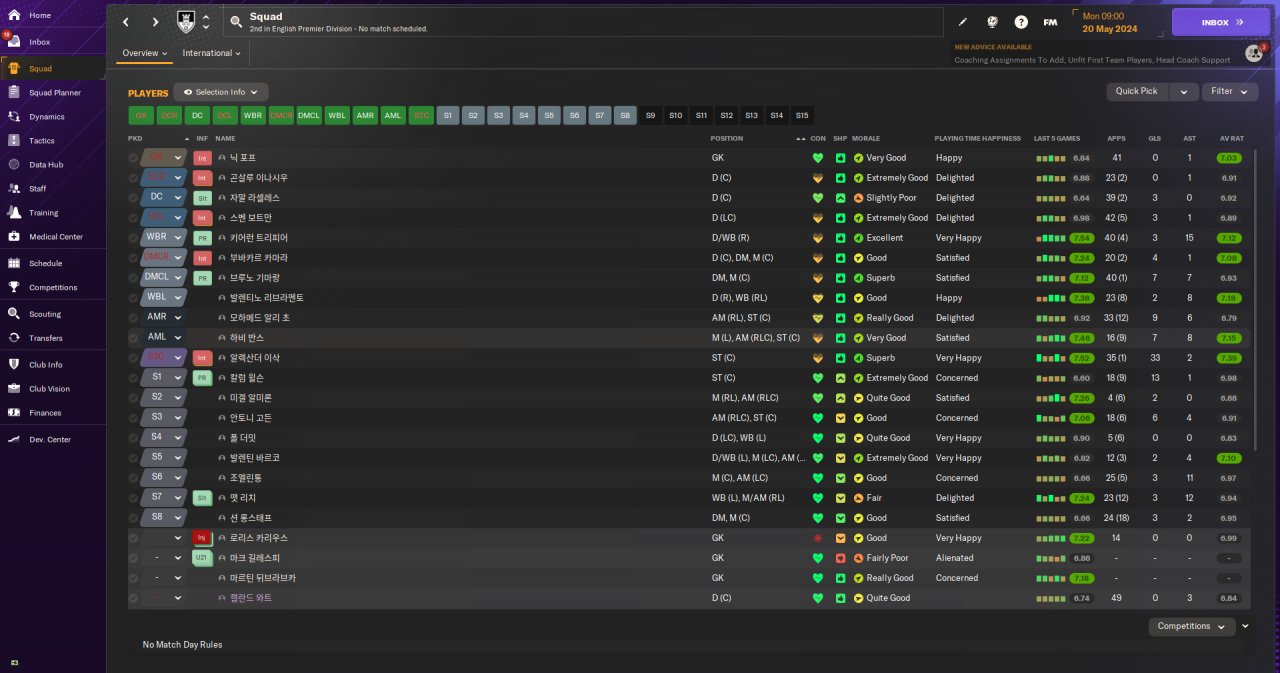Open the Overview tab menu

[x=145, y=53]
